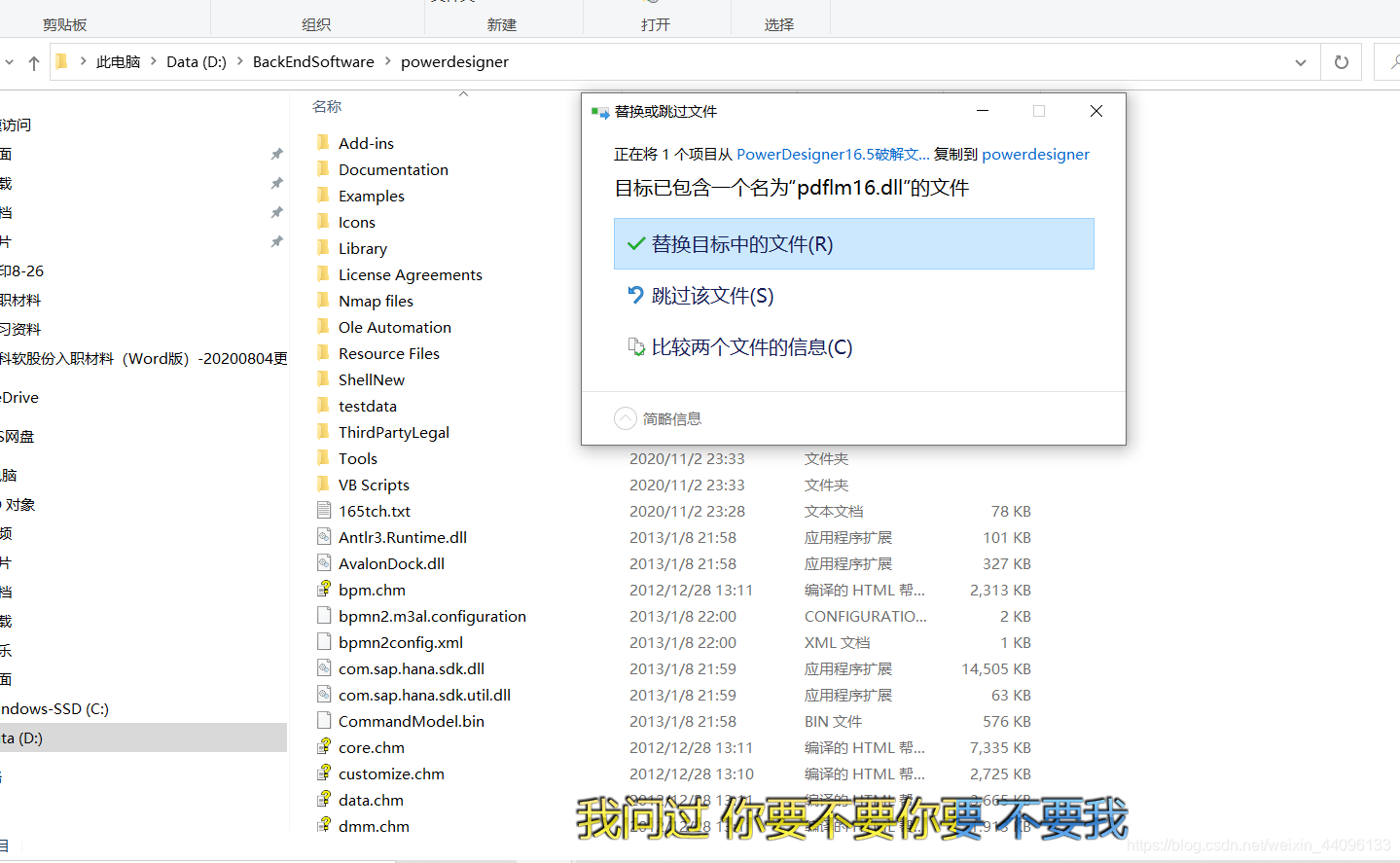The image size is (1400, 863).
Task: Select the Icons folder icon
Action: (323, 221)
